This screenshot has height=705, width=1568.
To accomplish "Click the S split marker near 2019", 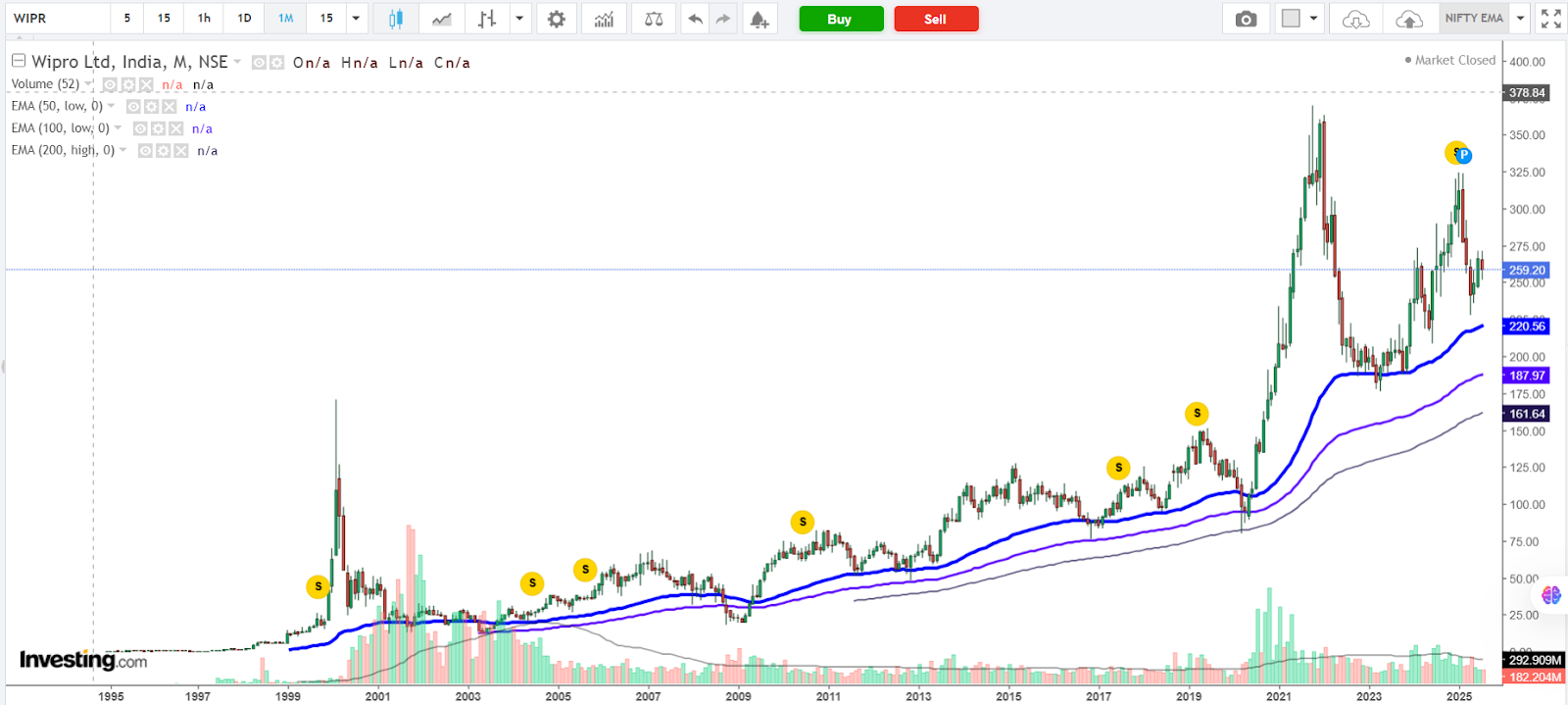I will point(1197,414).
